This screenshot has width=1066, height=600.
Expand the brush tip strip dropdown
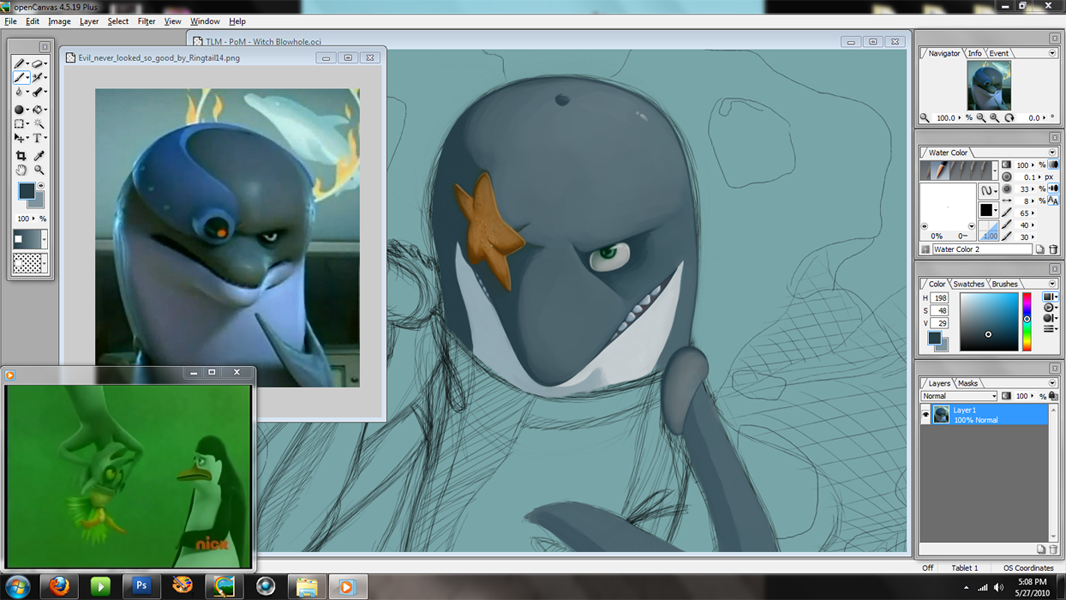coord(995,170)
